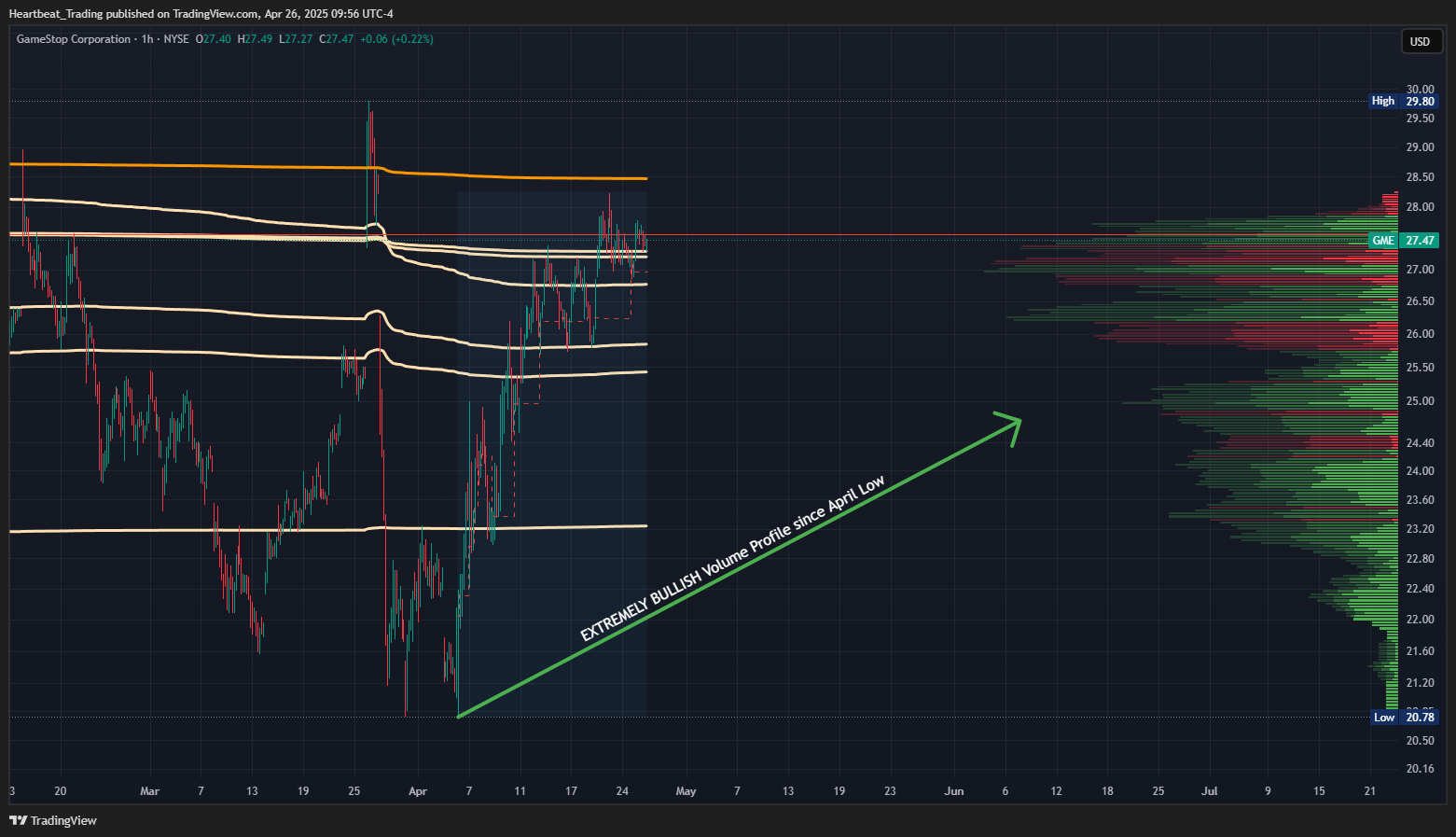Click the 20.50 price axis label
The height and width of the screenshot is (837, 1456).
(1421, 741)
